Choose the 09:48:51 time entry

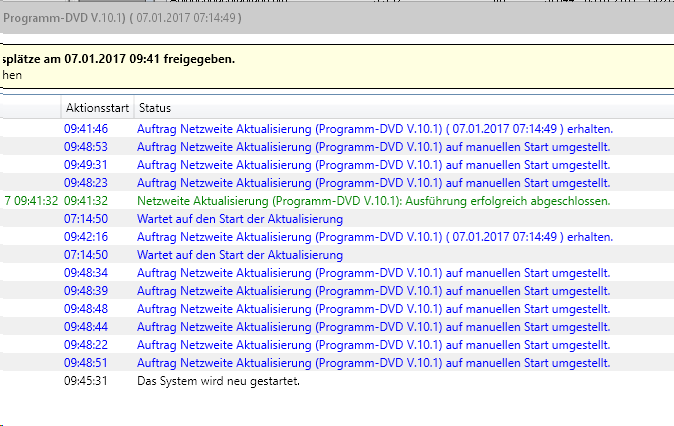tap(86, 363)
